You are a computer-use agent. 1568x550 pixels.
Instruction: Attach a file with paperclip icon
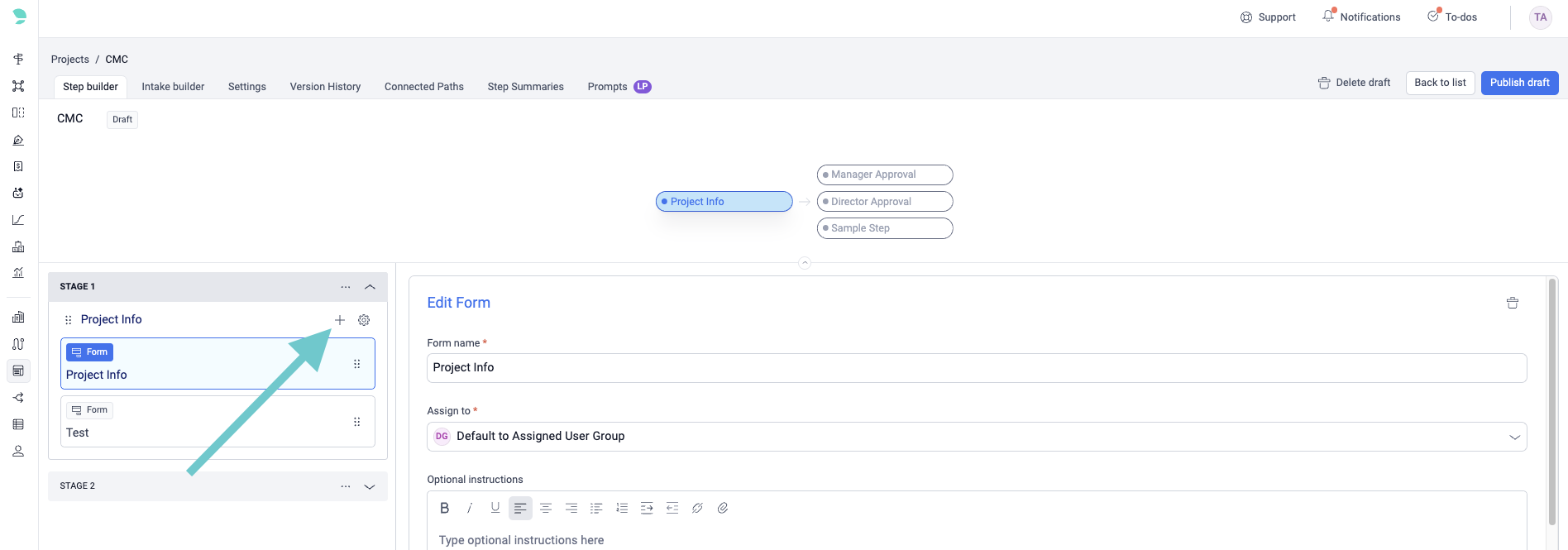[x=723, y=508]
